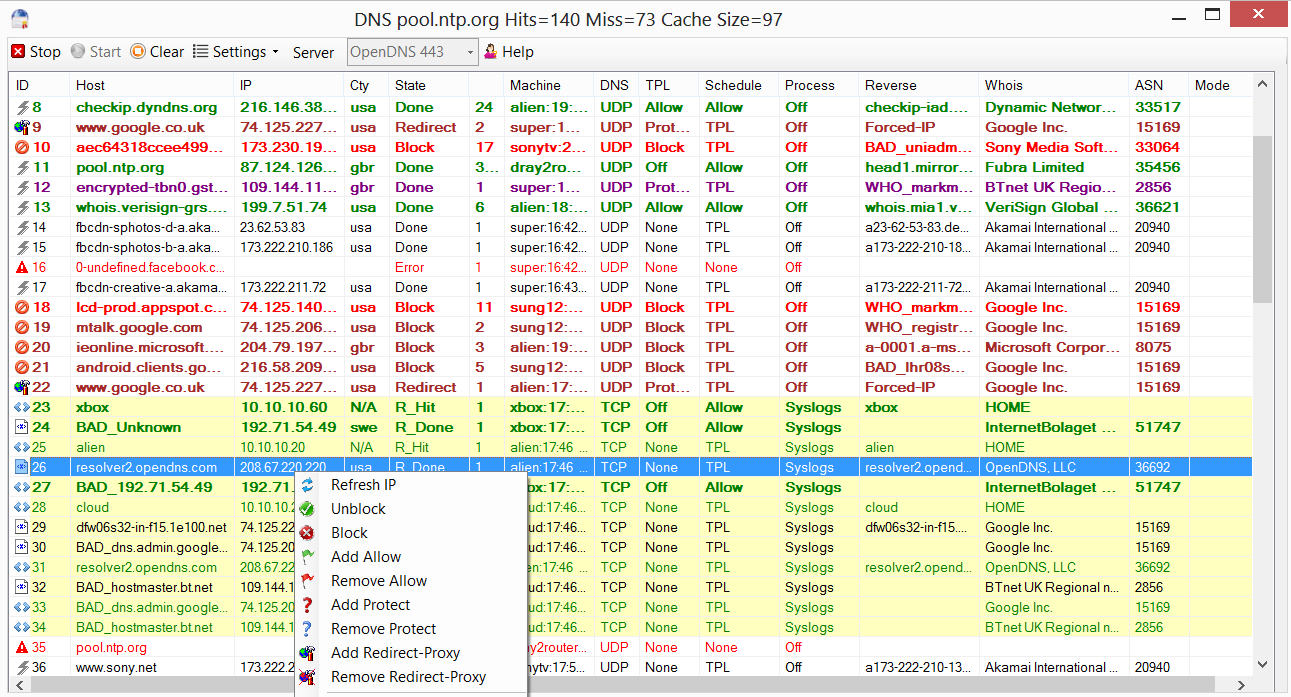Select the pool.ntp.org host in row 11
The height and width of the screenshot is (697, 1291).
(x=120, y=167)
